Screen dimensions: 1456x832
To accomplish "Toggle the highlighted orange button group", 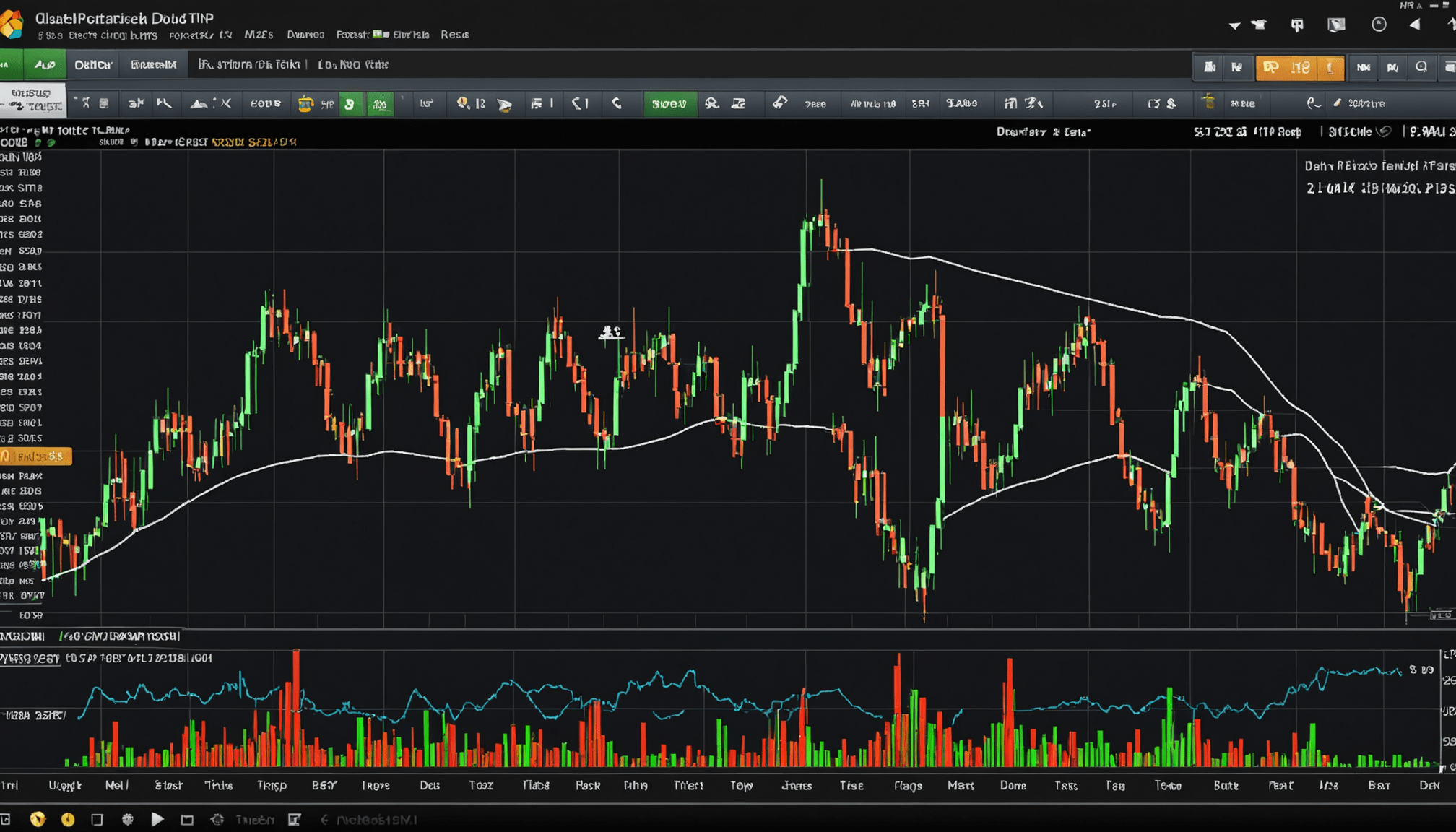I will (x=1299, y=67).
